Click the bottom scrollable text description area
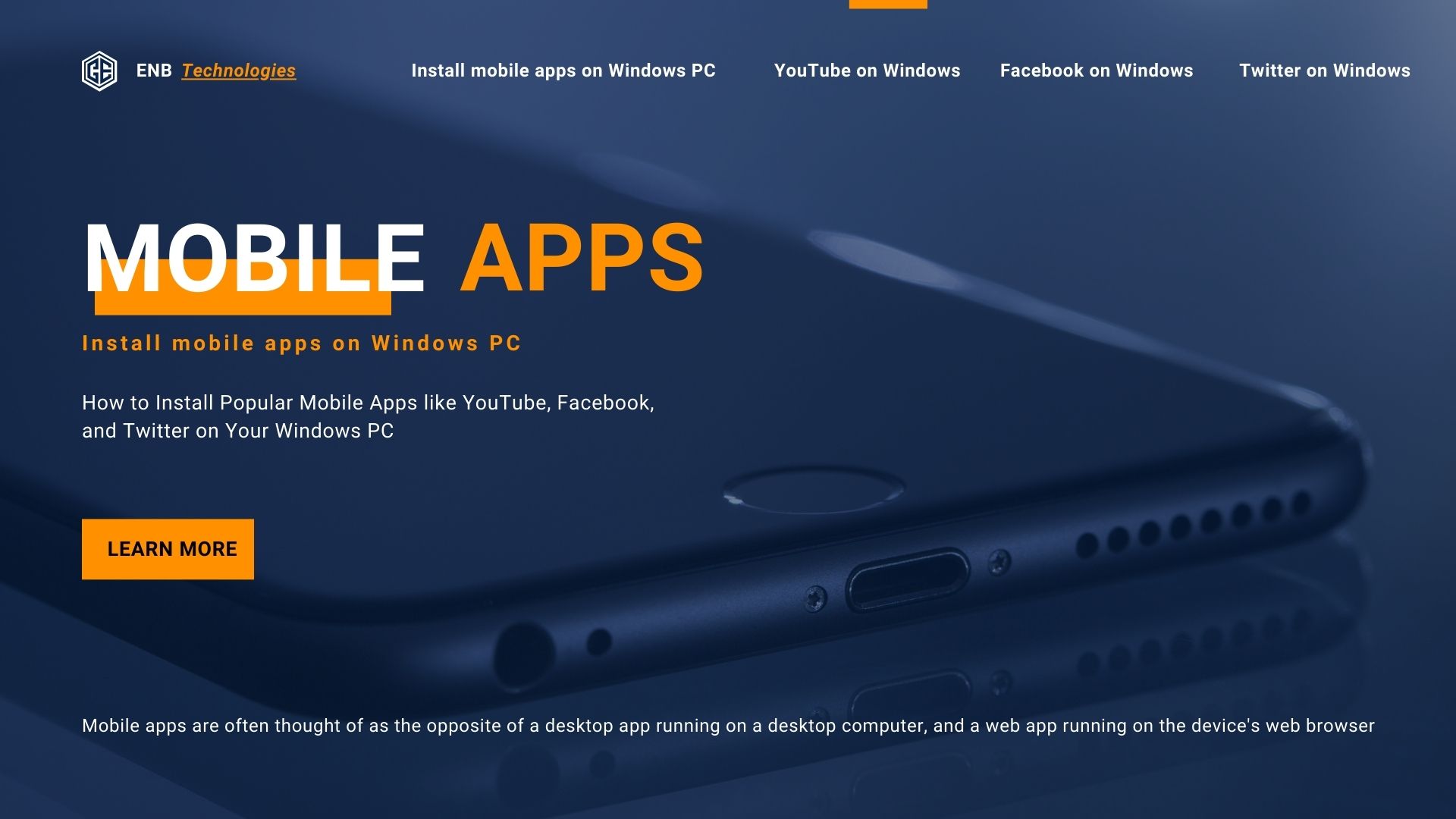Viewport: 1456px width, 819px height. [x=728, y=725]
